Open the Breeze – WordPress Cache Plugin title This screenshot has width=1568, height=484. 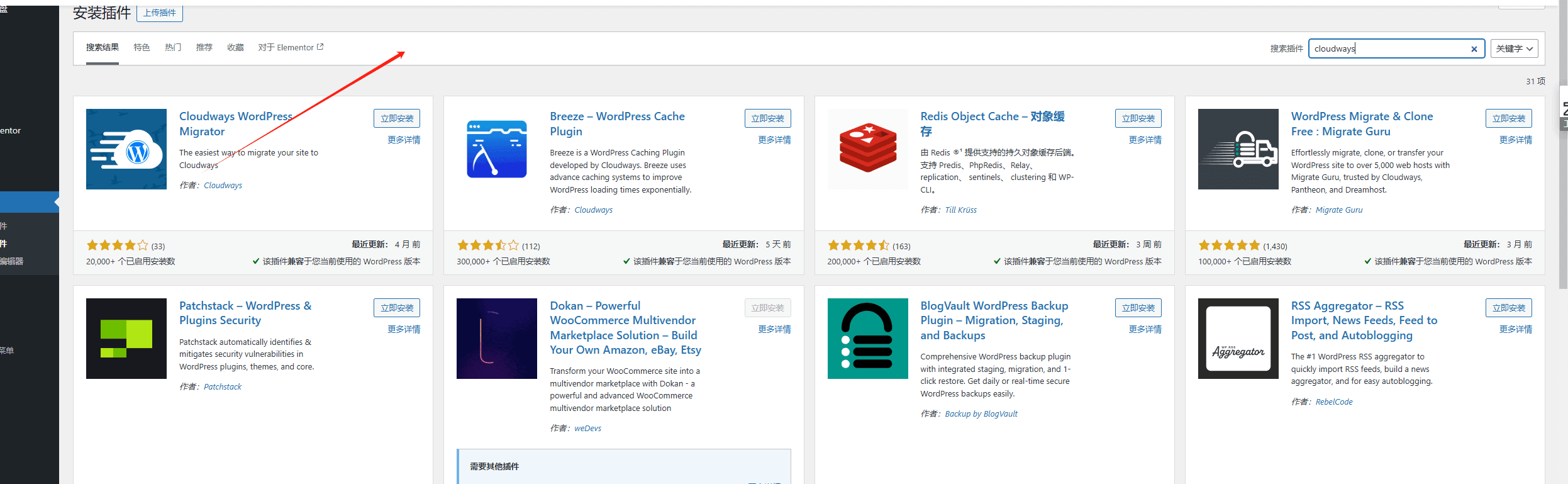click(x=617, y=124)
